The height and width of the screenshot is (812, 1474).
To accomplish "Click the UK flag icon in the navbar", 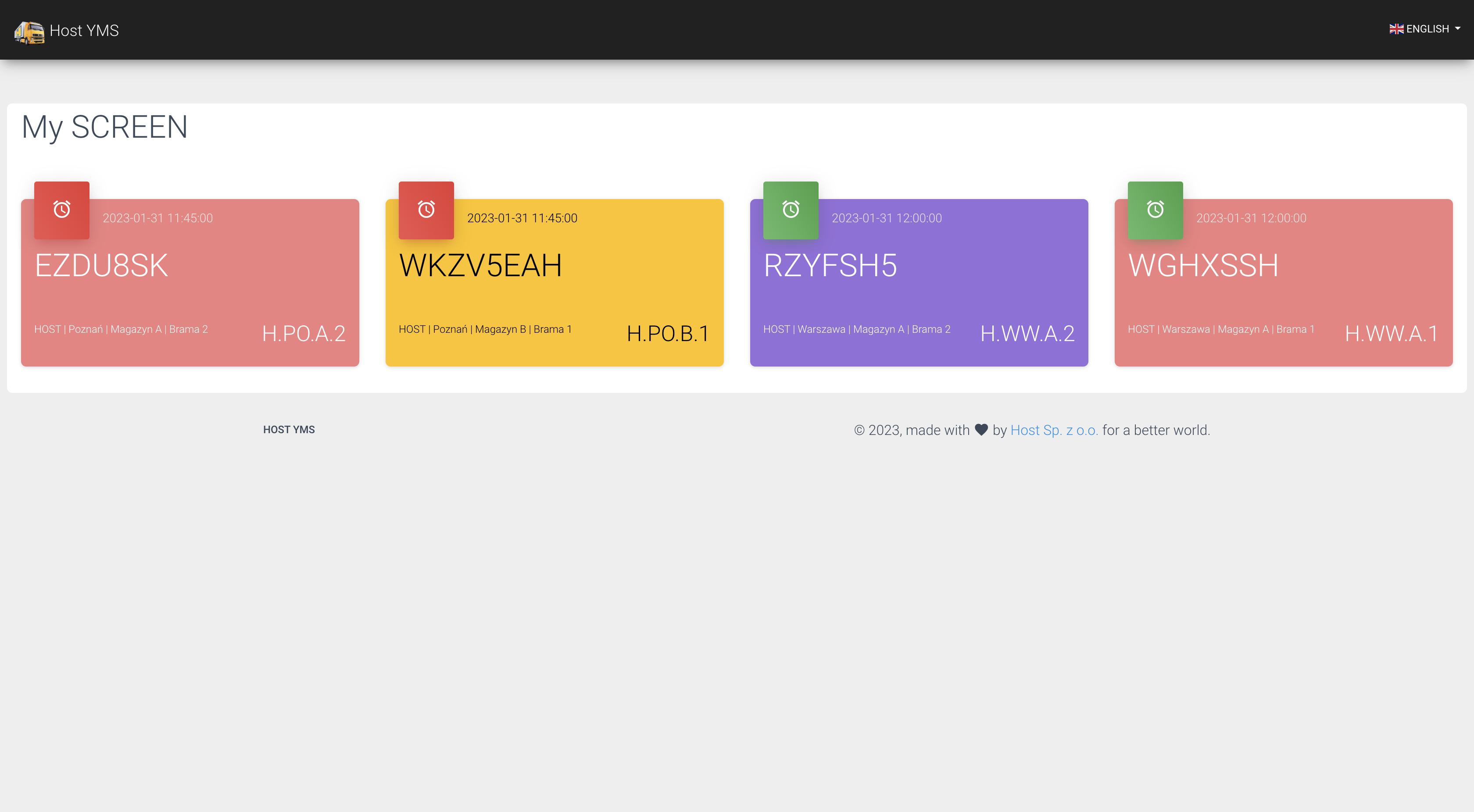I will (1396, 28).
